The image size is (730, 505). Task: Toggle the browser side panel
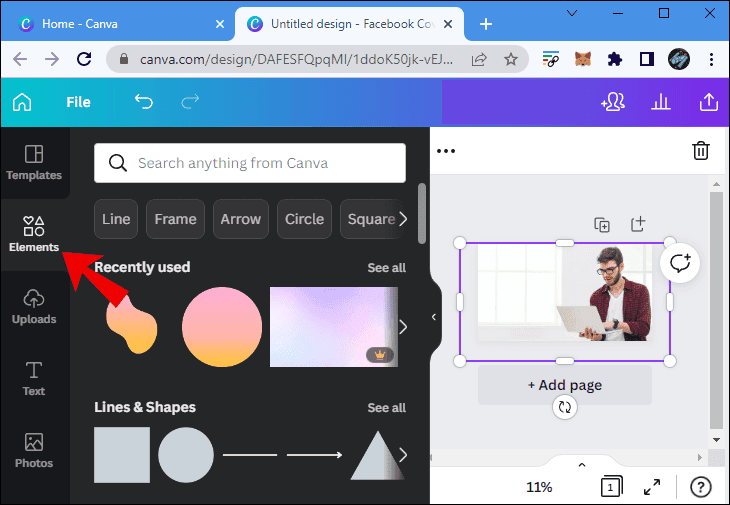tap(647, 59)
